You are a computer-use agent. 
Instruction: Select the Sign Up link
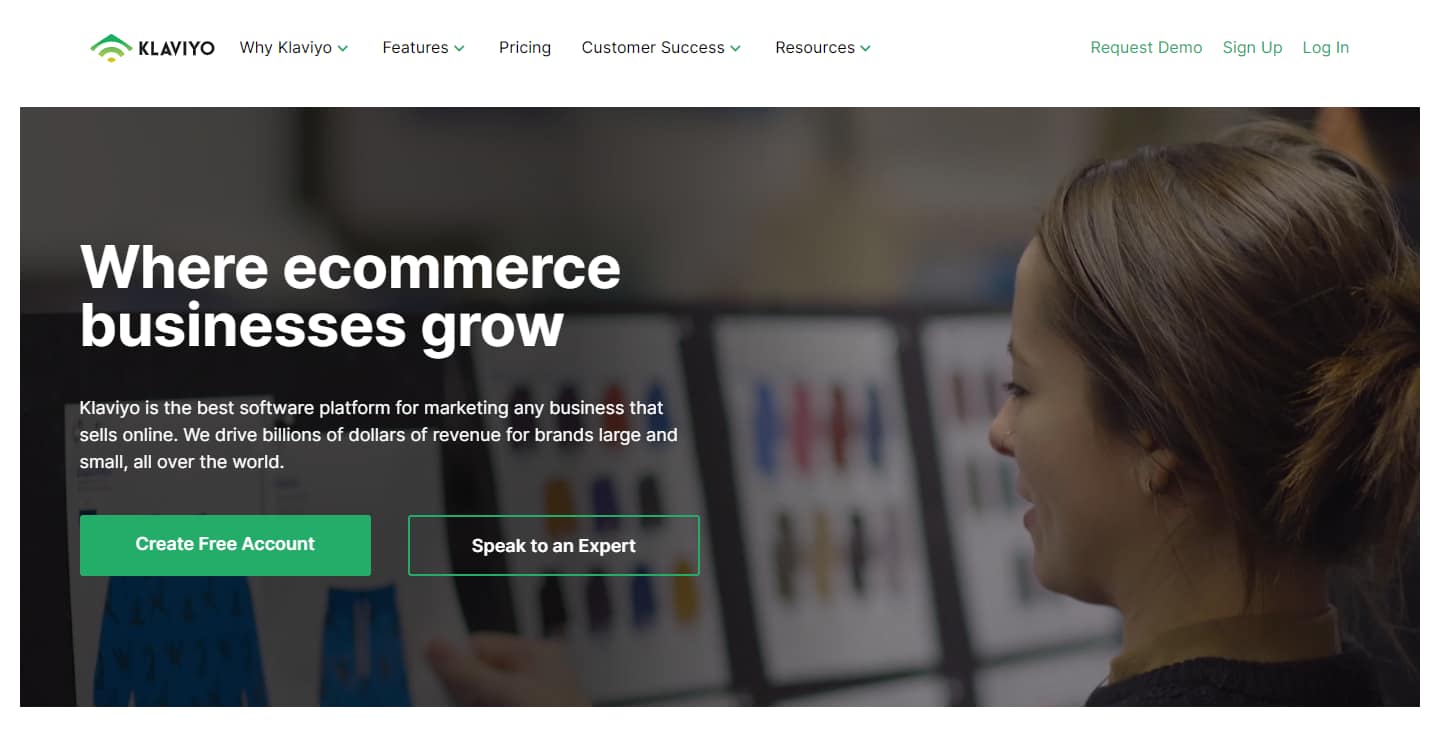coord(1252,48)
